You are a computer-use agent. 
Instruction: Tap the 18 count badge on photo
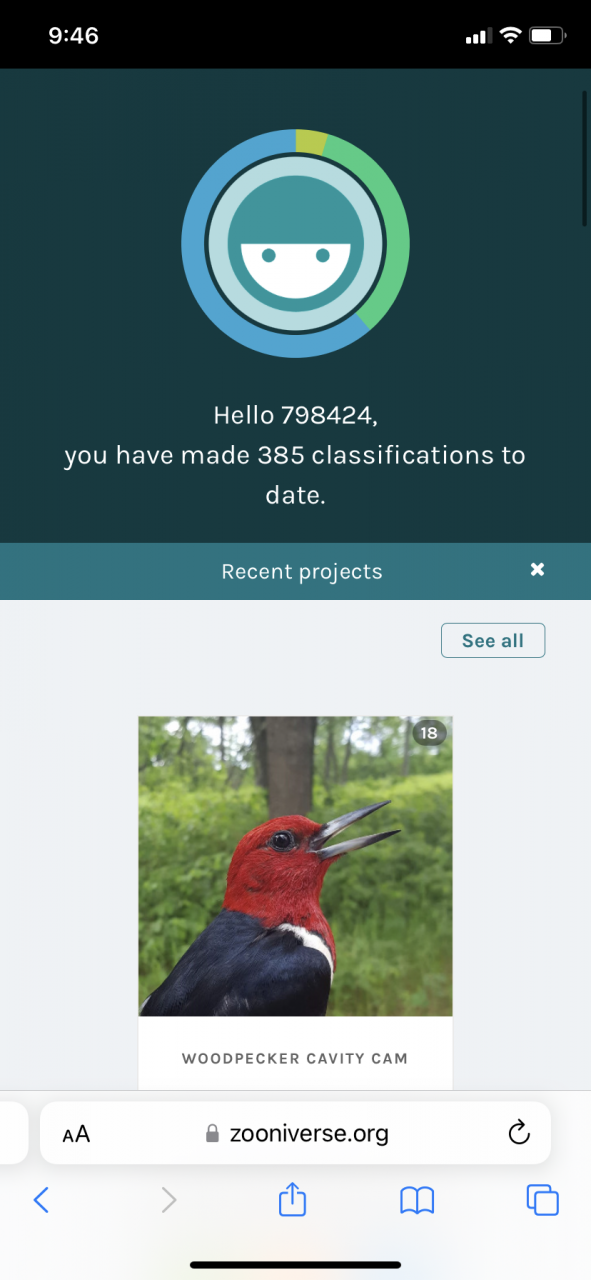(429, 733)
